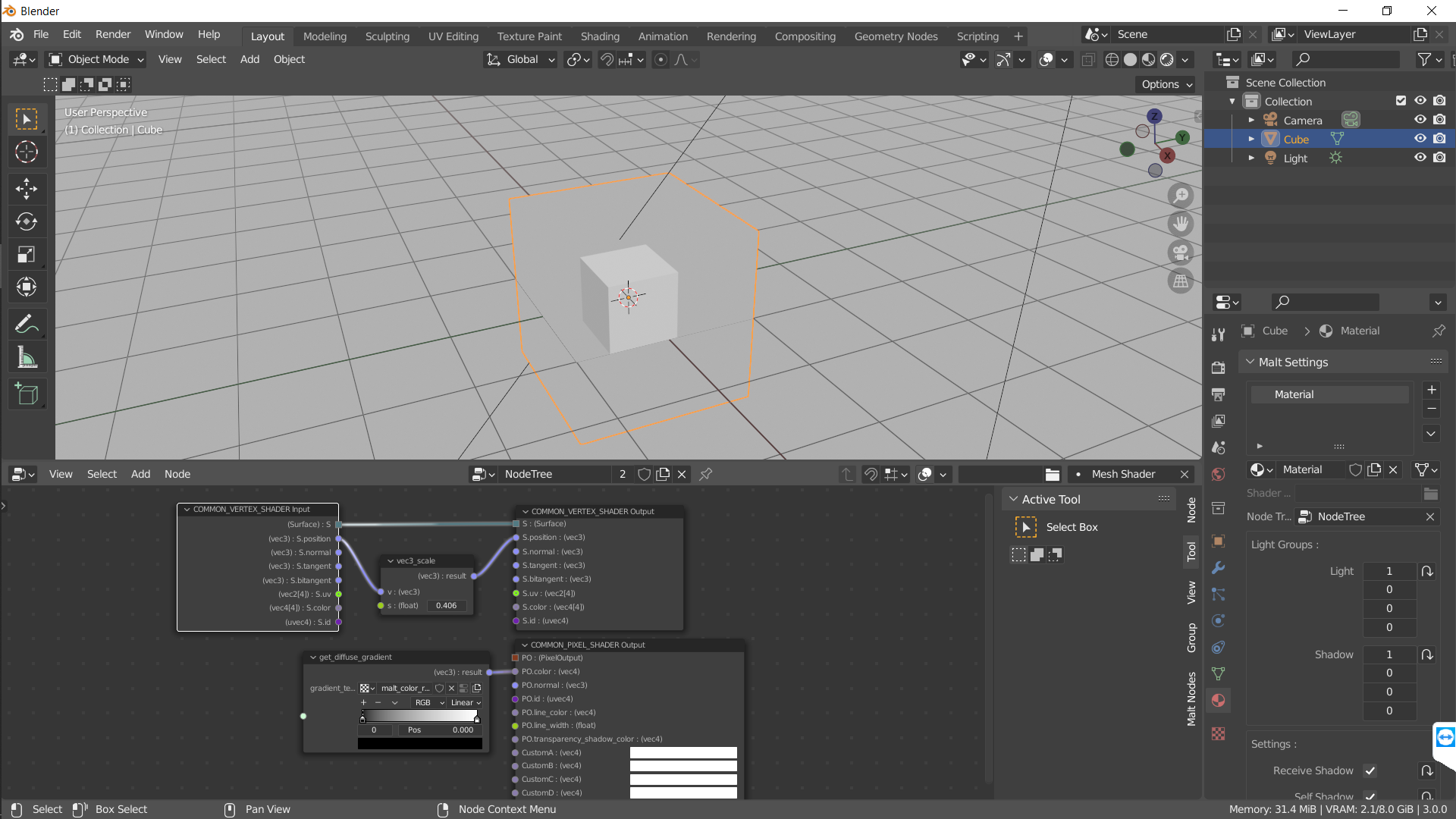This screenshot has width=1456, height=819.
Task: Select the Annotate tool
Action: (27, 324)
